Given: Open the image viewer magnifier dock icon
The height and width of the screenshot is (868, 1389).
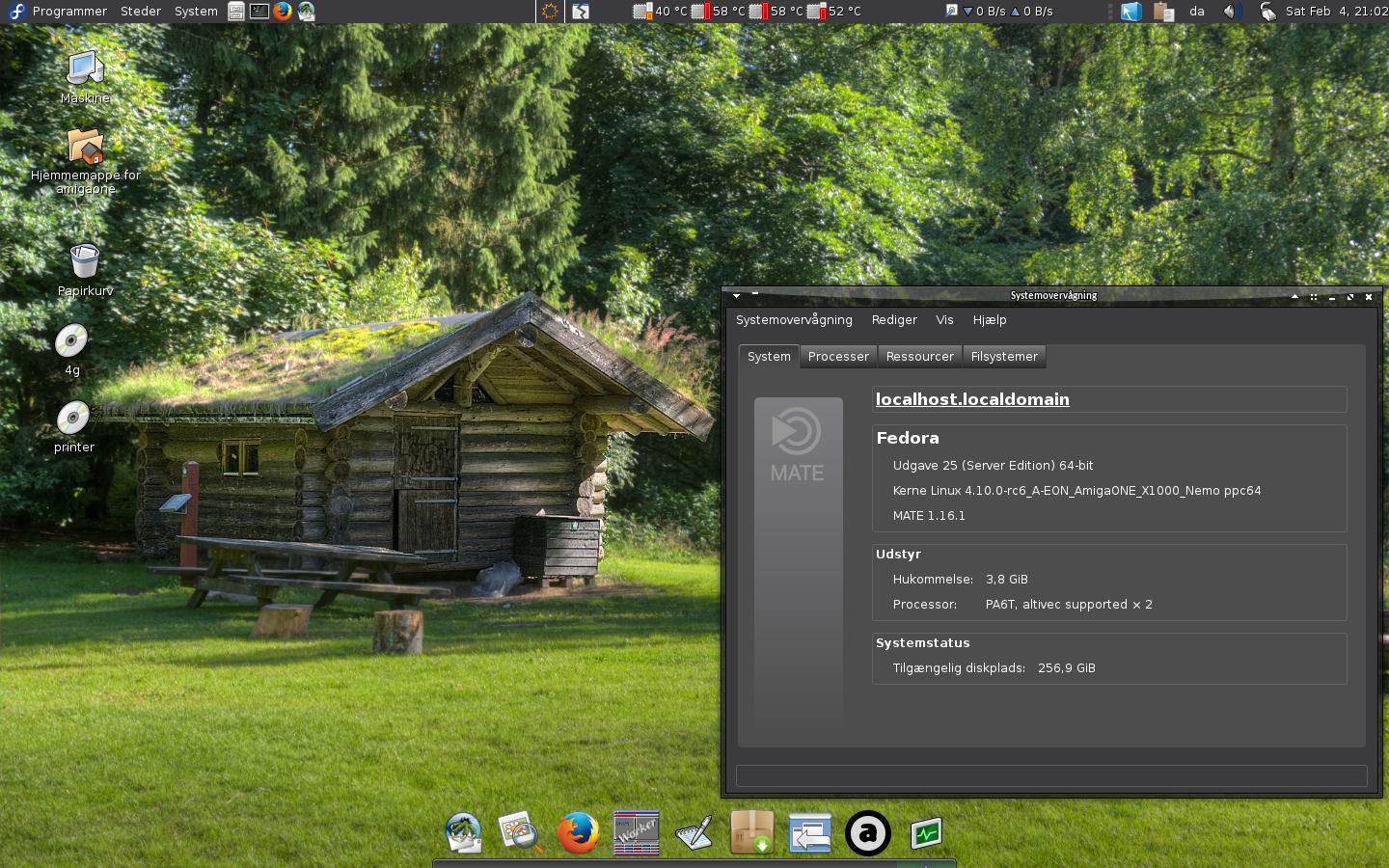Looking at the screenshot, I should 520,833.
